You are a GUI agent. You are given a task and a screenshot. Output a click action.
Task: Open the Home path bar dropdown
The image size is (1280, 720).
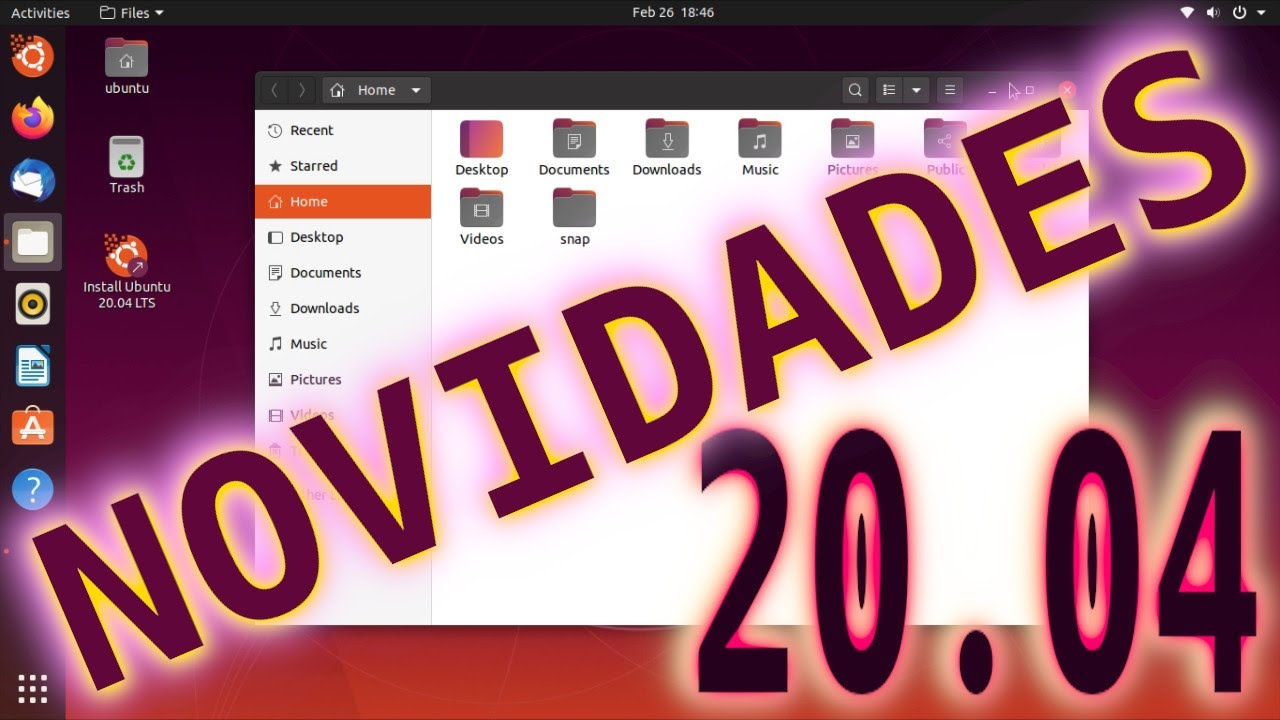click(377, 90)
